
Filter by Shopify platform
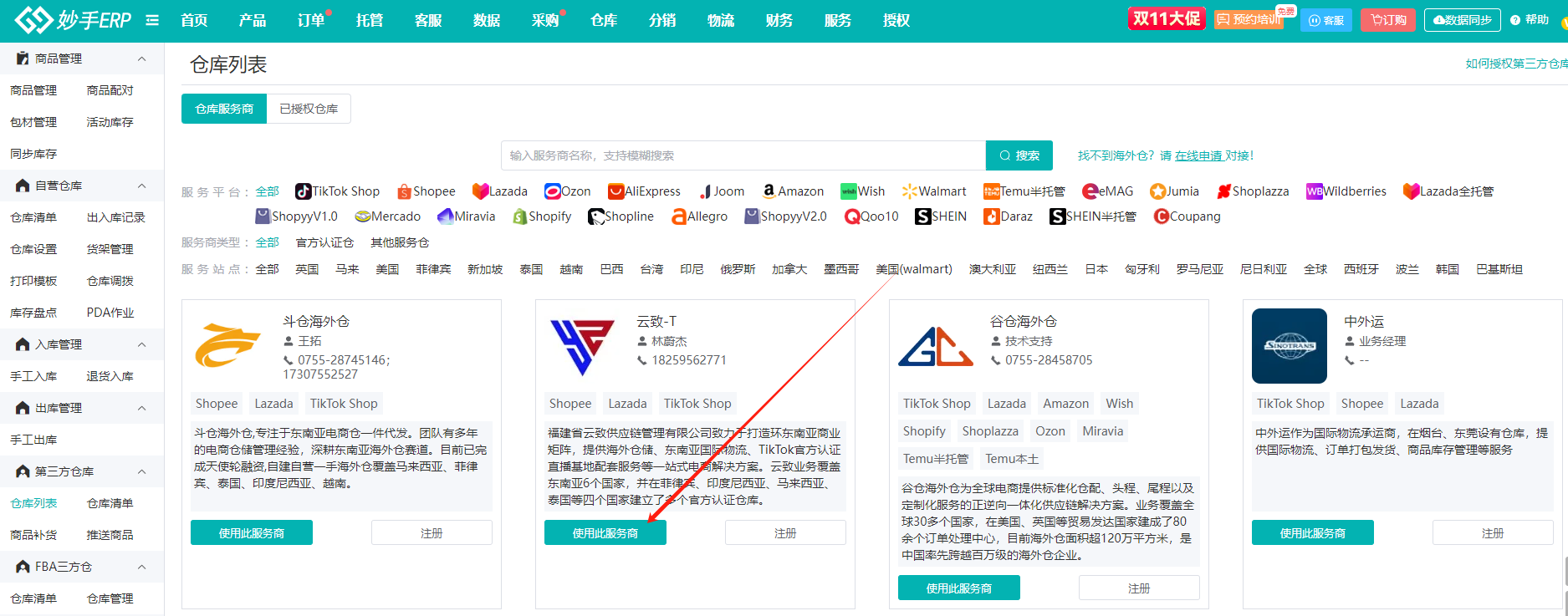[542, 216]
